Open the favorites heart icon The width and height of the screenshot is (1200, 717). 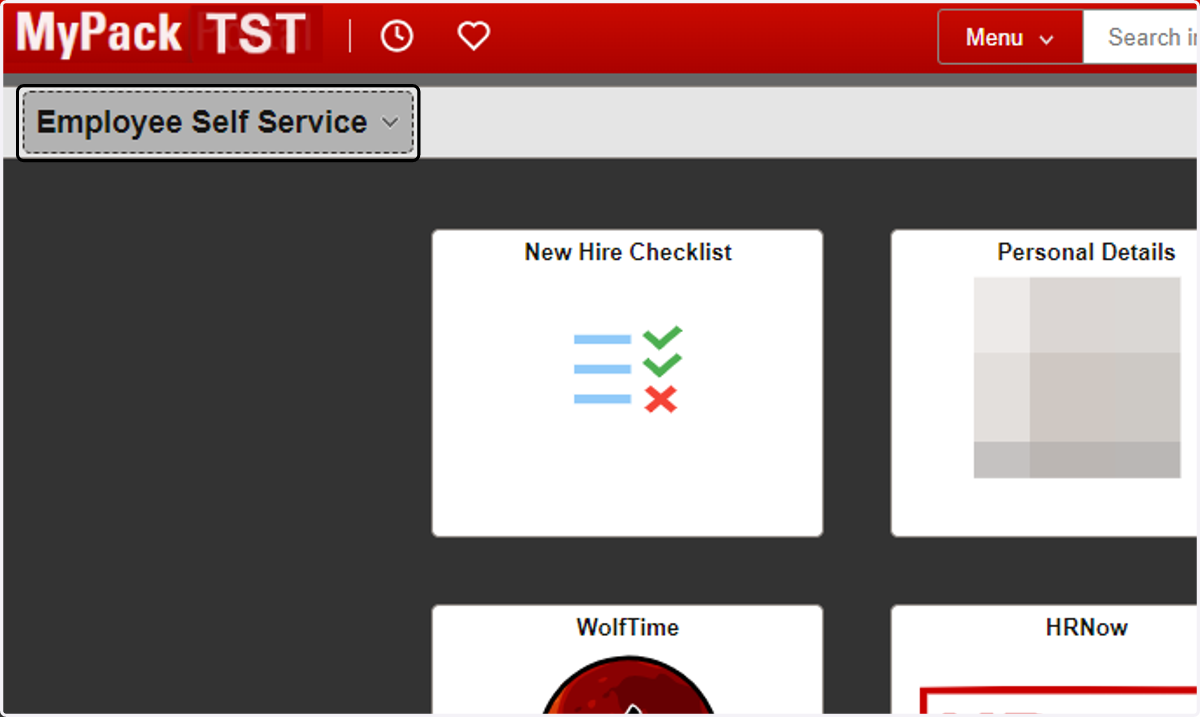click(x=473, y=37)
